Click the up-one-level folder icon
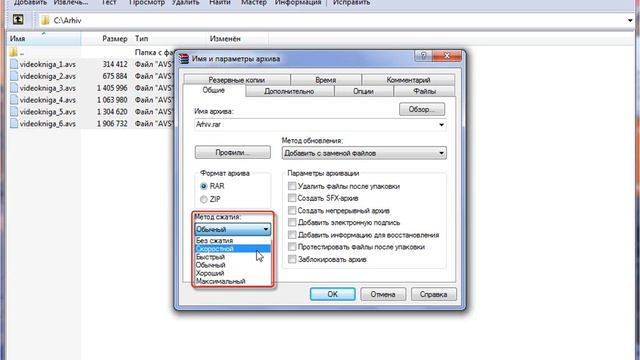The height and width of the screenshot is (360, 640). click(18, 20)
